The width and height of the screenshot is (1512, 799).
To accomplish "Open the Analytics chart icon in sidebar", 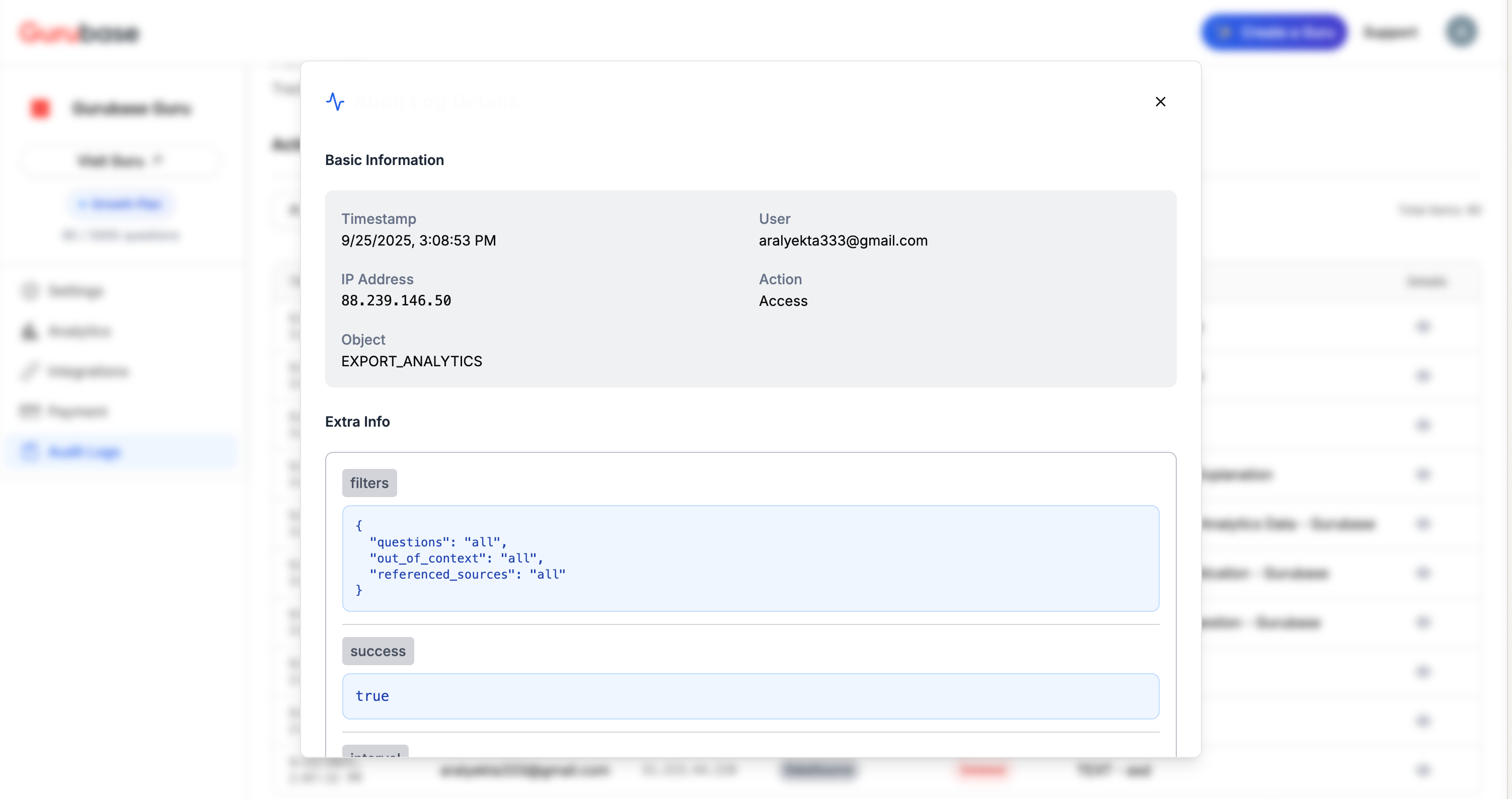I will (29, 332).
